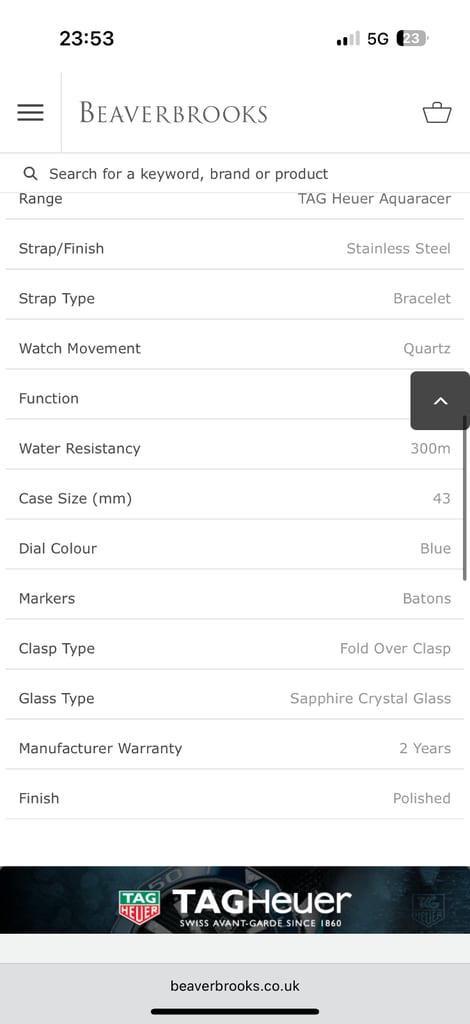
Task: Select the Water Resistancy row
Action: (235, 449)
